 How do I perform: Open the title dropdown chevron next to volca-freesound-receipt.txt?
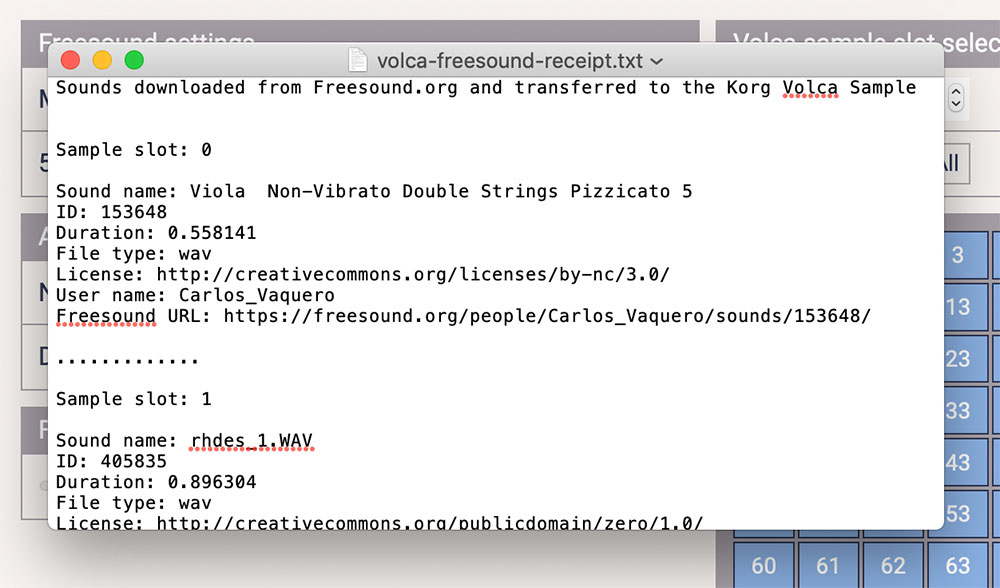[x=657, y=62]
